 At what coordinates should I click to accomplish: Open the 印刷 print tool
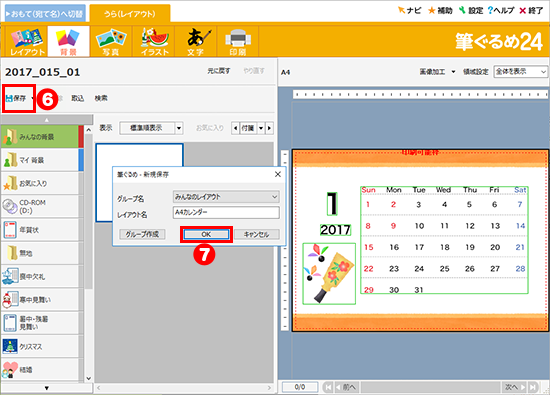(x=238, y=42)
